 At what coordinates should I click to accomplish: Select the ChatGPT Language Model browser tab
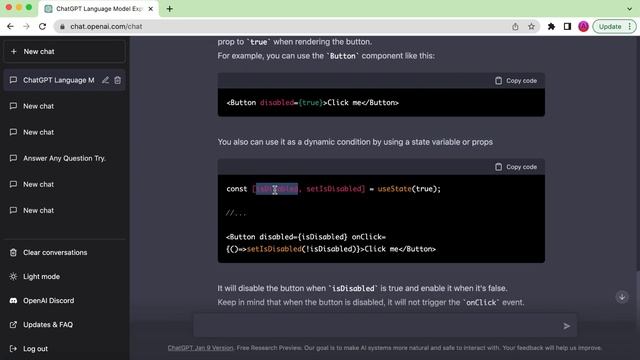(x=98, y=9)
